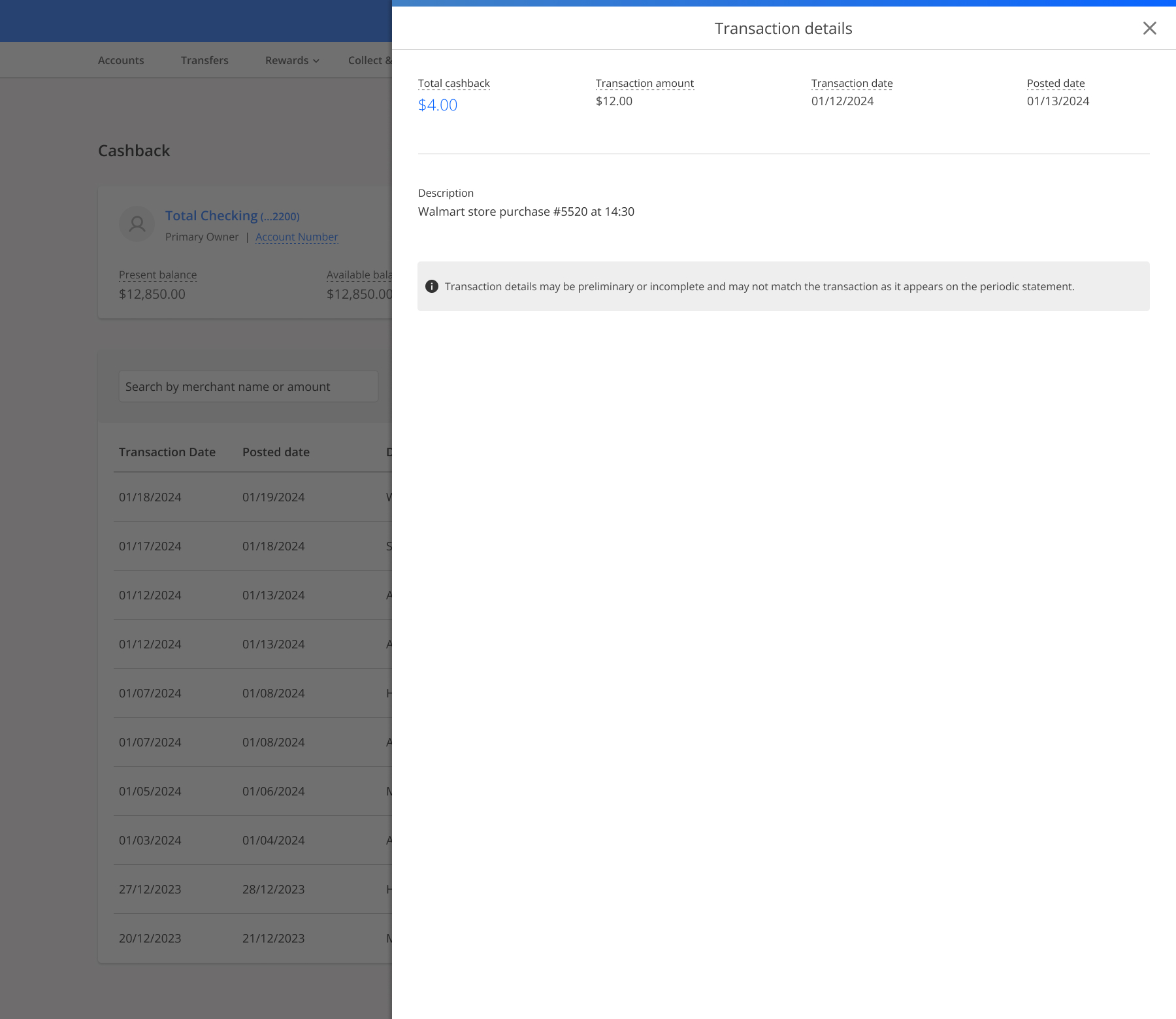Sort by Posted date column header

click(276, 452)
